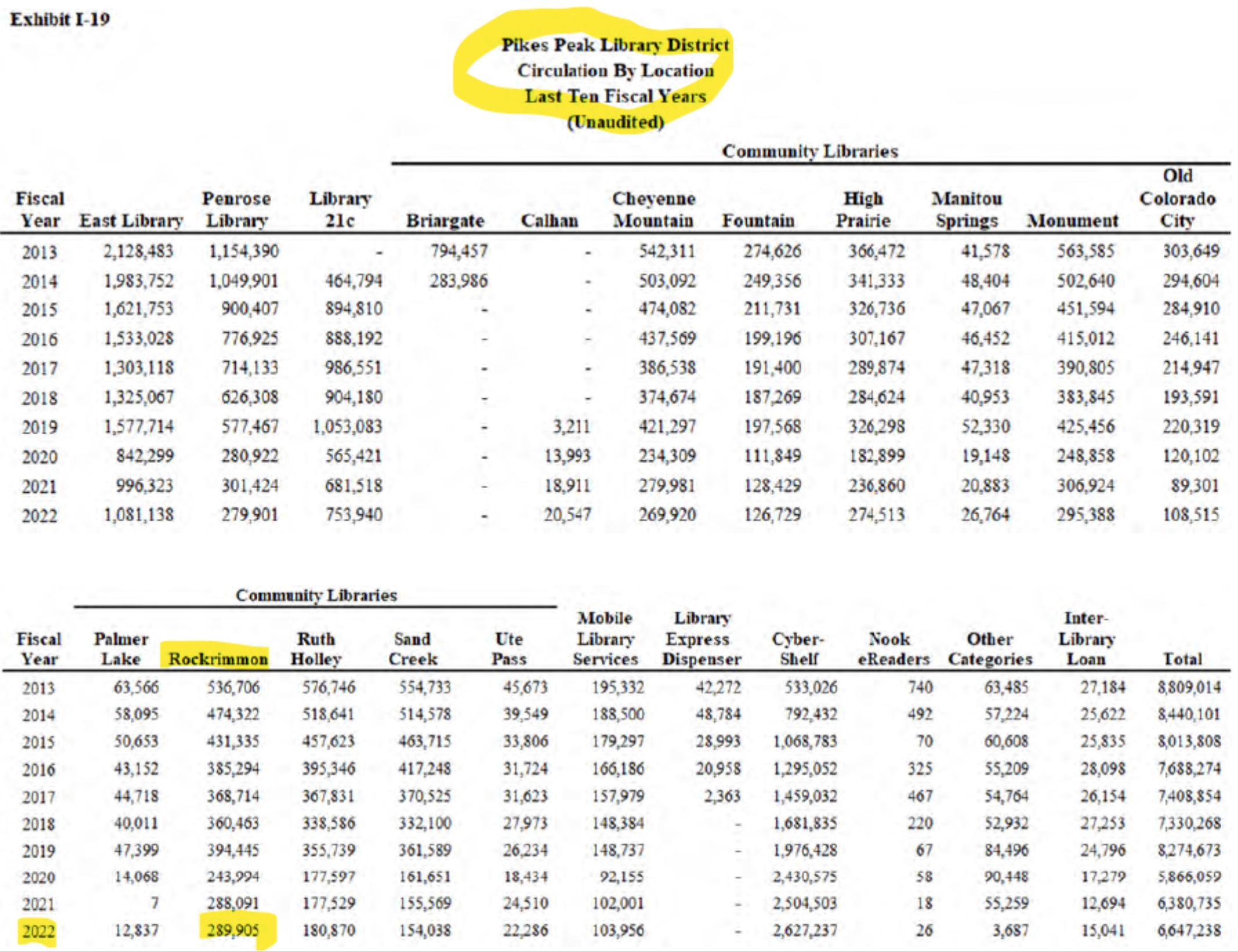Screen dimensions: 1238x952
Task: Click East Library 2022 value 1,081,138
Action: tap(138, 514)
